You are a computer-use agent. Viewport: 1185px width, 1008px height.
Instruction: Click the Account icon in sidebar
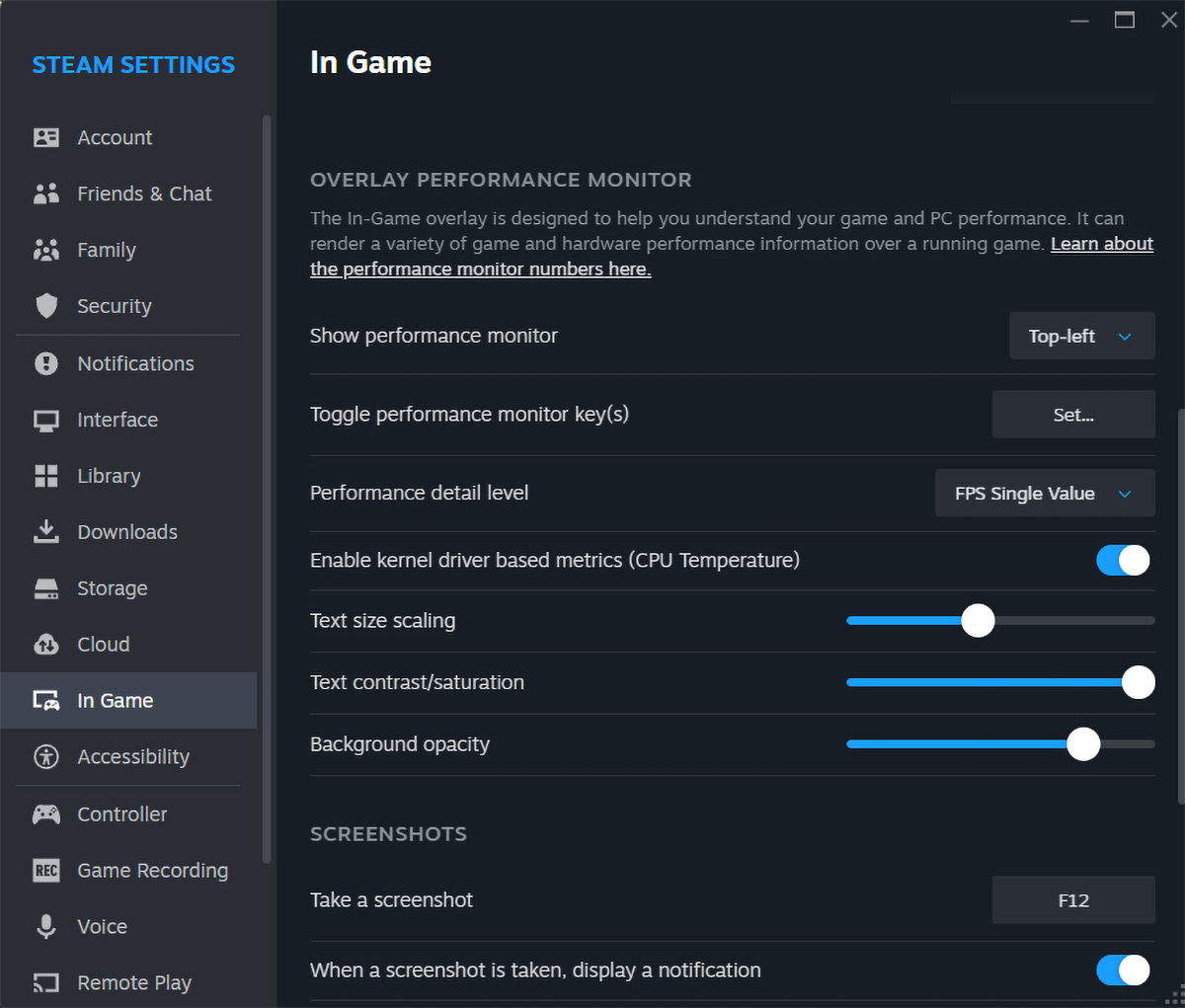46,137
